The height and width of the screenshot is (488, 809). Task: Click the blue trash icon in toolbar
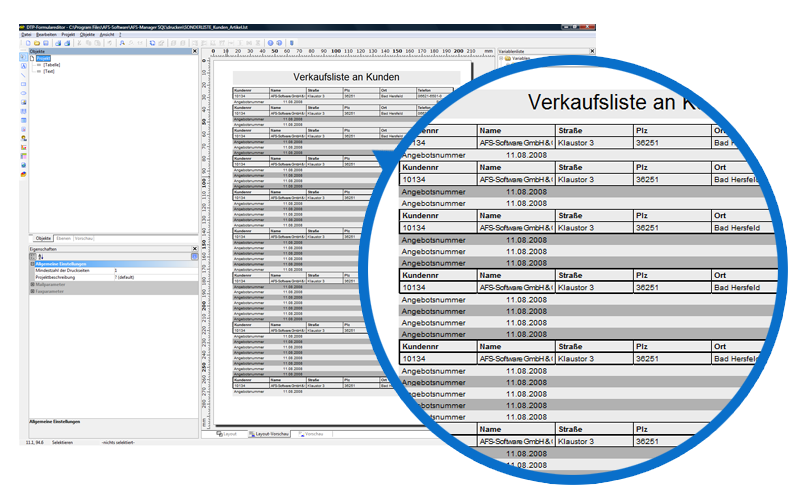click(292, 43)
